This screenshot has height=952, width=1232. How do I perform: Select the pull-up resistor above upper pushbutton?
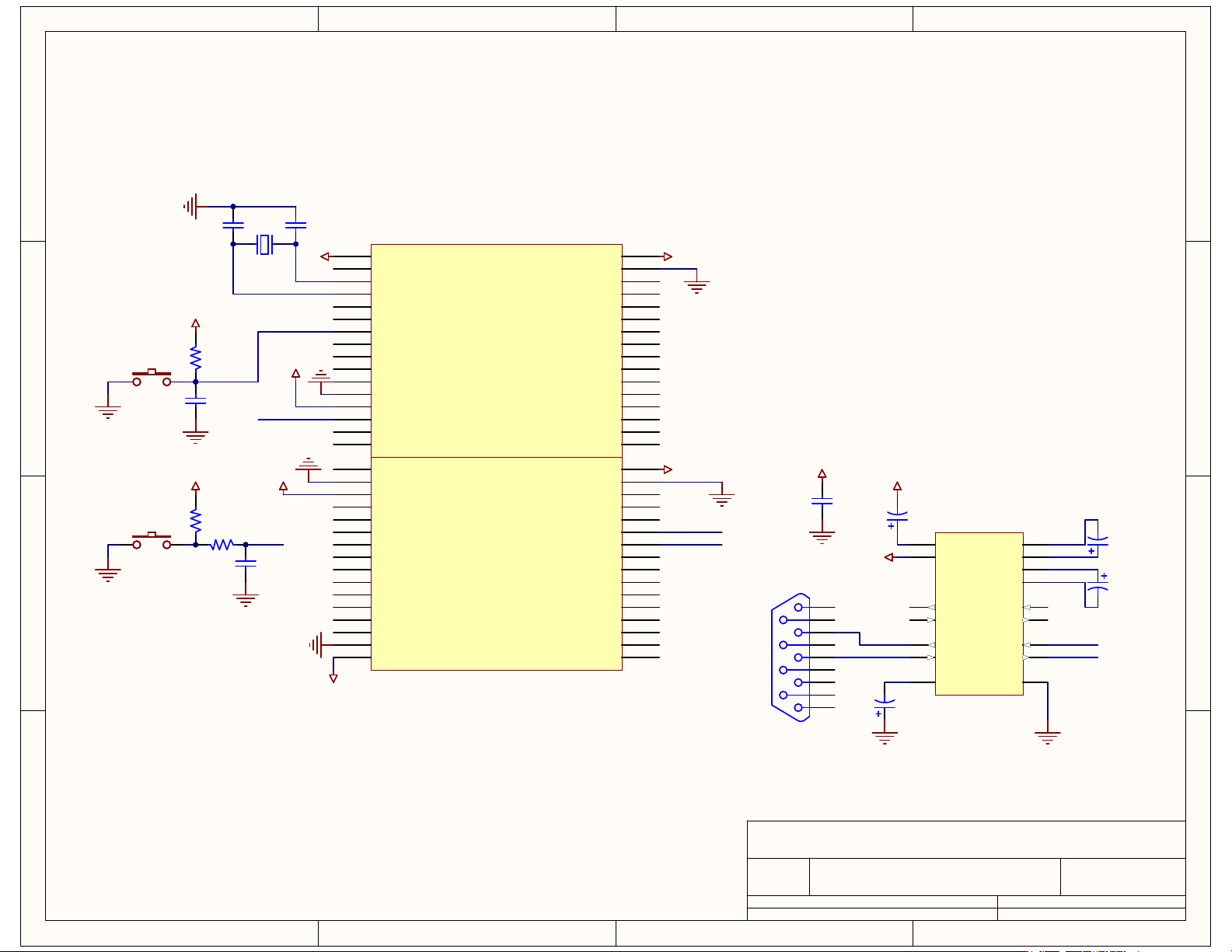click(x=196, y=357)
